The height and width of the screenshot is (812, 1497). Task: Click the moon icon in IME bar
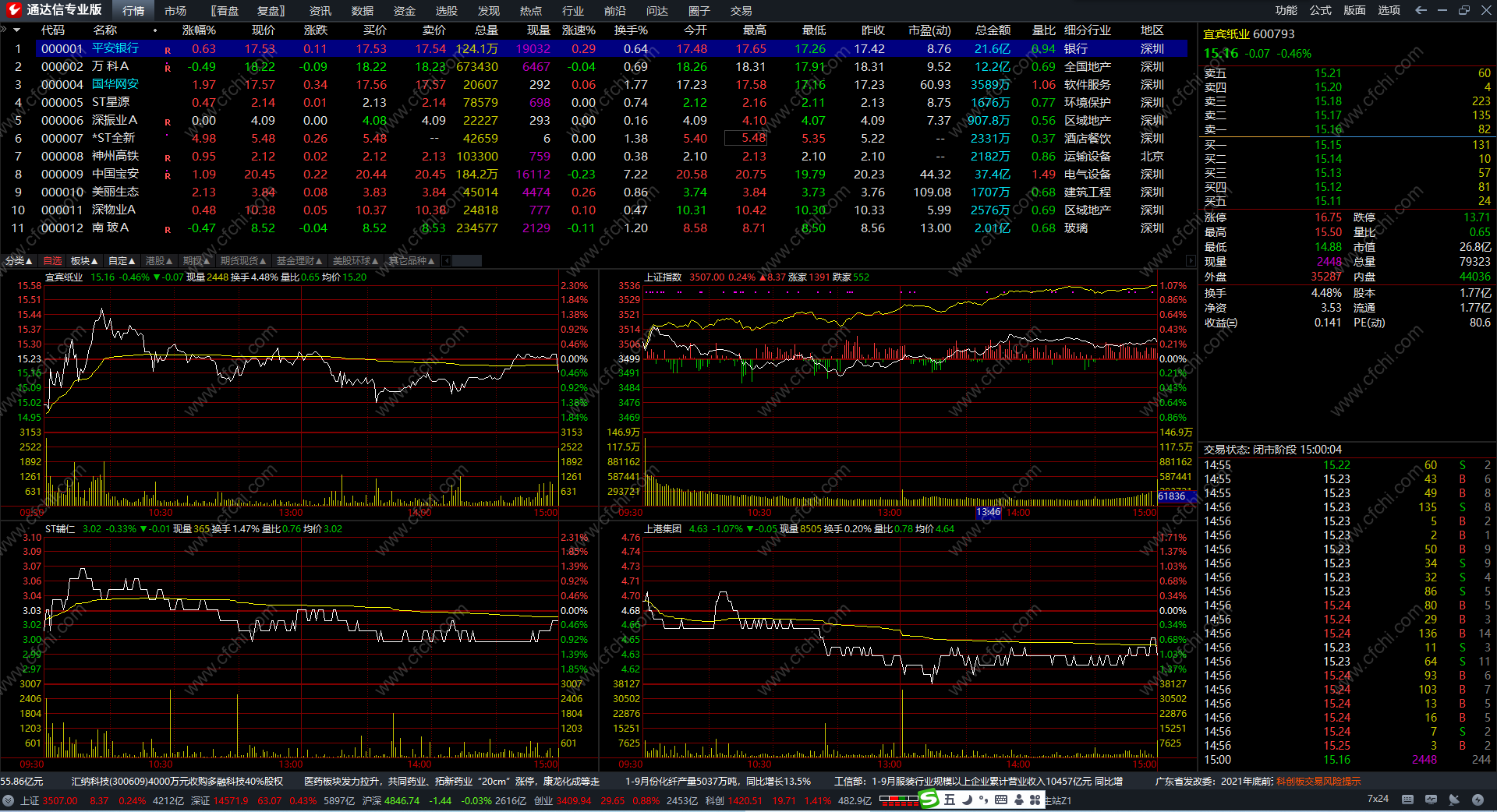tap(967, 800)
